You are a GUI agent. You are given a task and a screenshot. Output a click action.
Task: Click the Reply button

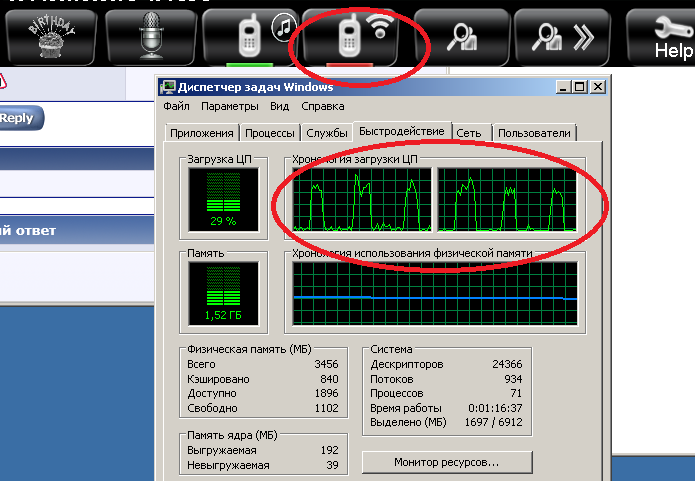click(17, 118)
